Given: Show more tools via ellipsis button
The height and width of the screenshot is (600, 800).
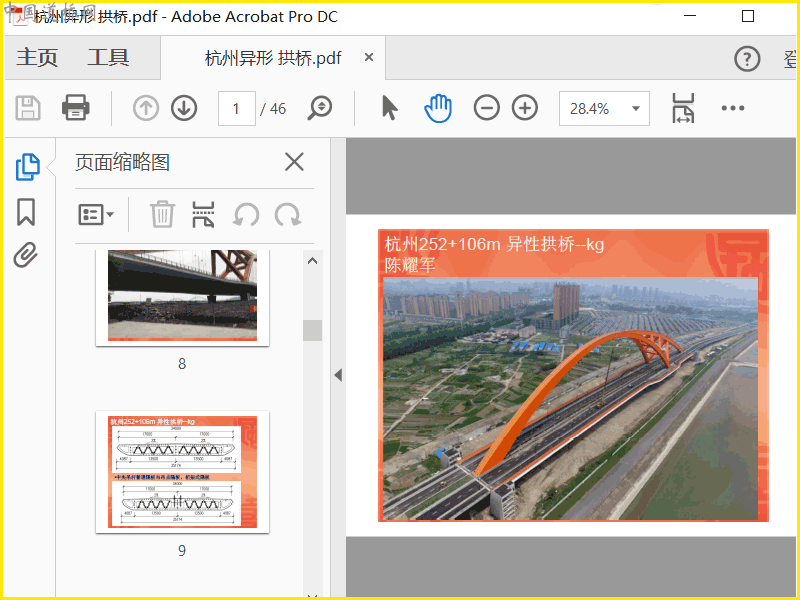Looking at the screenshot, I should [x=733, y=108].
